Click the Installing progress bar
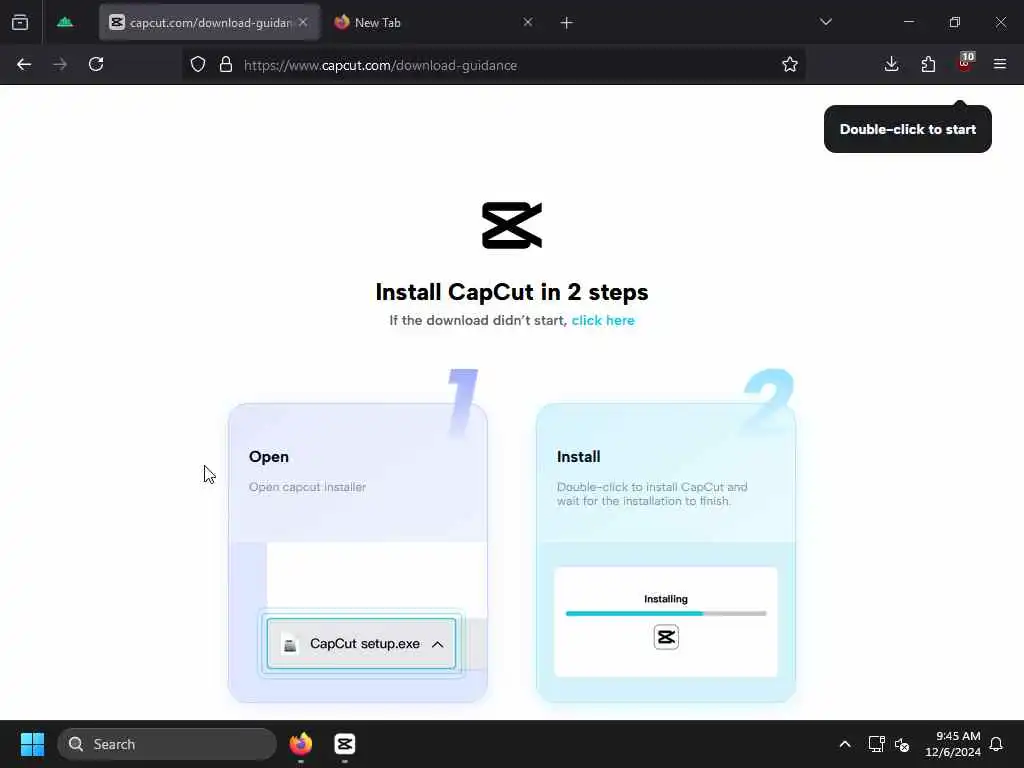This screenshot has width=1024, height=768. pyautogui.click(x=665, y=614)
